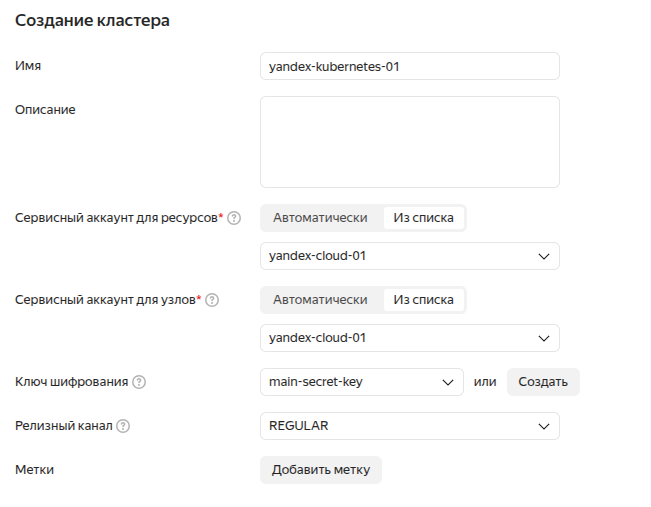Expand the REGULAR release channel dropdown

pyautogui.click(x=400, y=426)
